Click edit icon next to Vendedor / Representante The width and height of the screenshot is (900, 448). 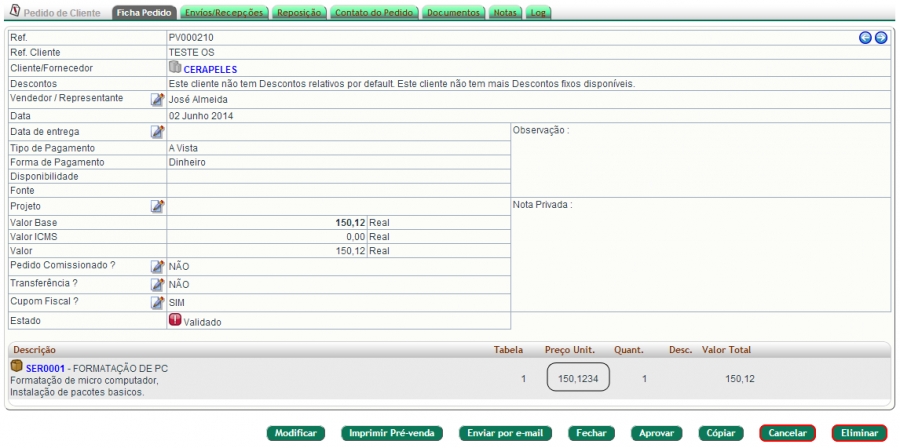tap(157, 100)
